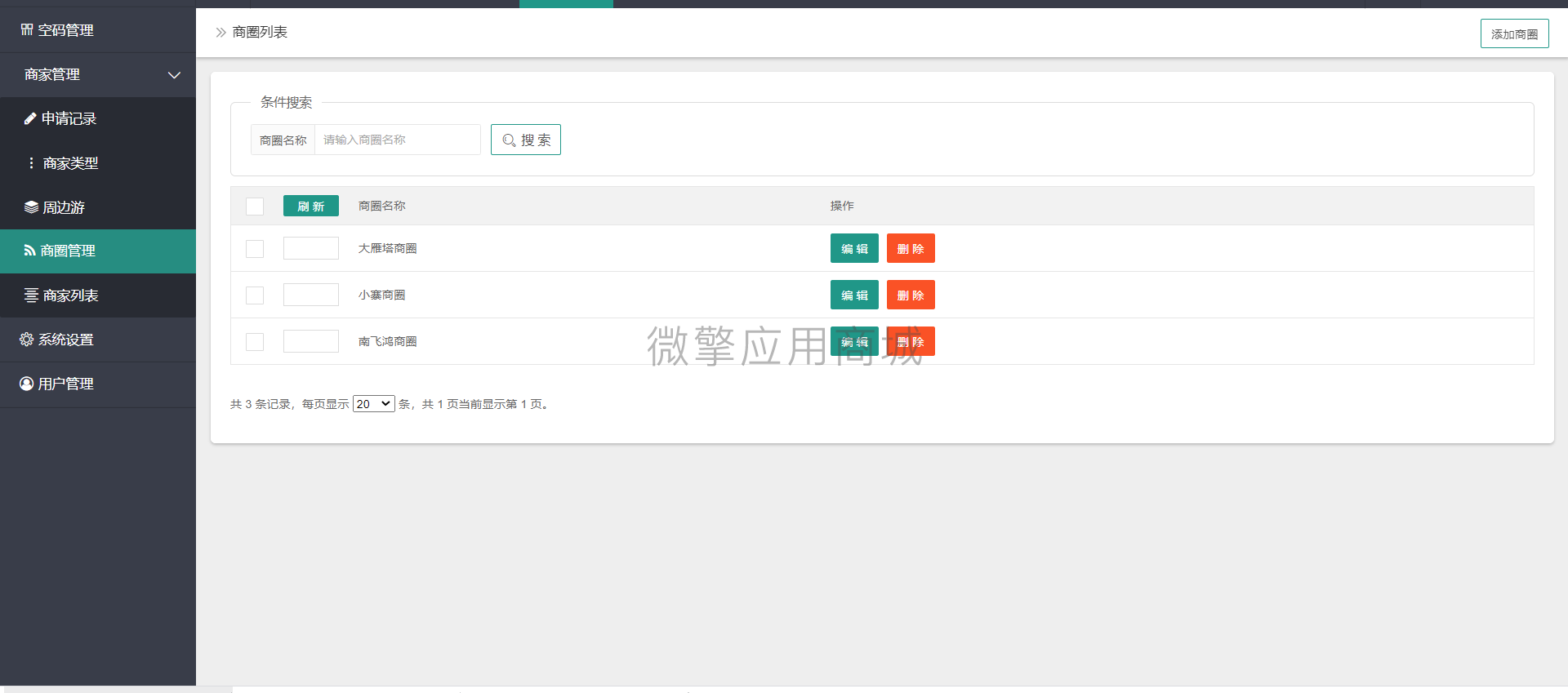
Task: Check the 小寨商圈 row checkbox
Action: (255, 295)
